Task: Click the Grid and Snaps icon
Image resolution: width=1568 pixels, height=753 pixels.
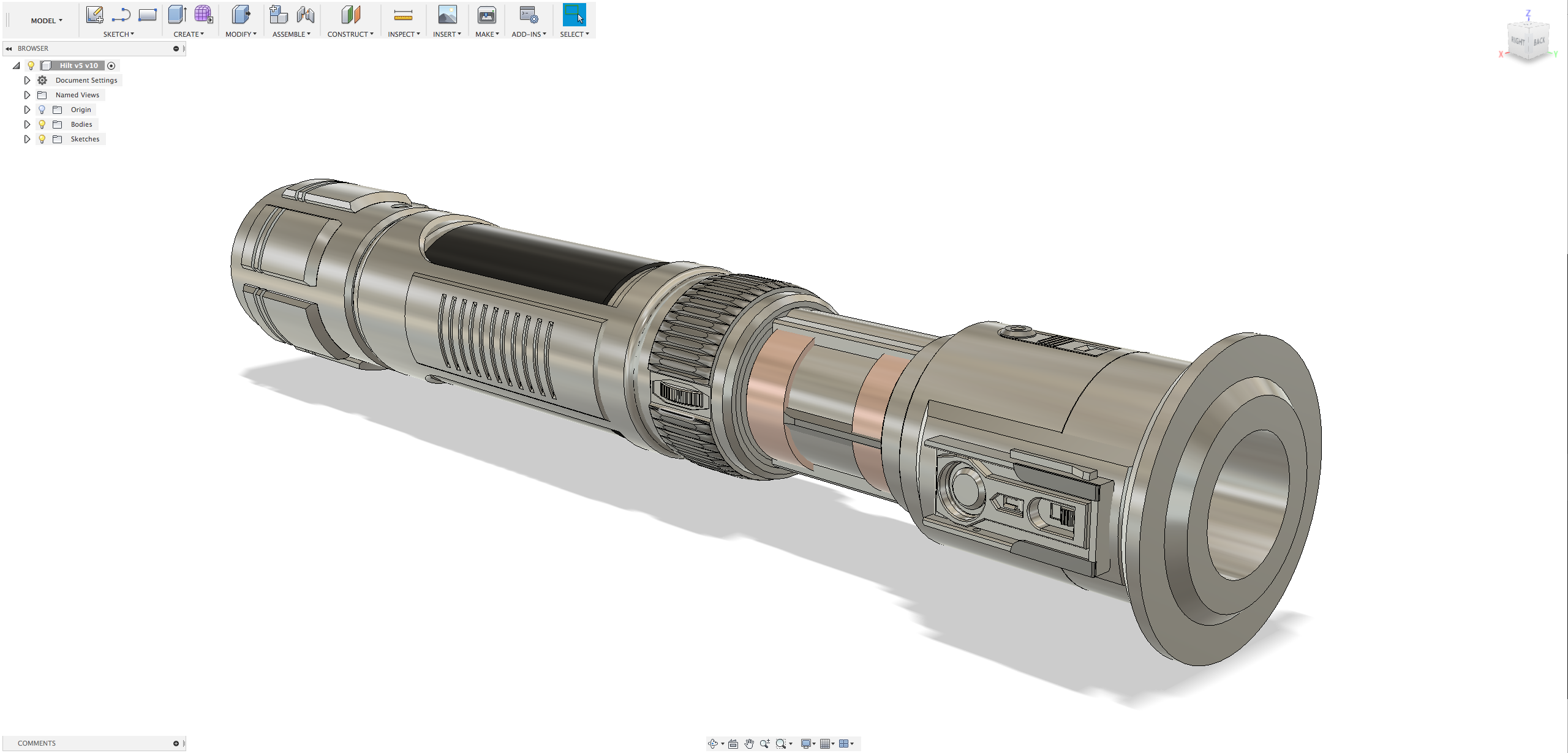Action: (x=825, y=744)
